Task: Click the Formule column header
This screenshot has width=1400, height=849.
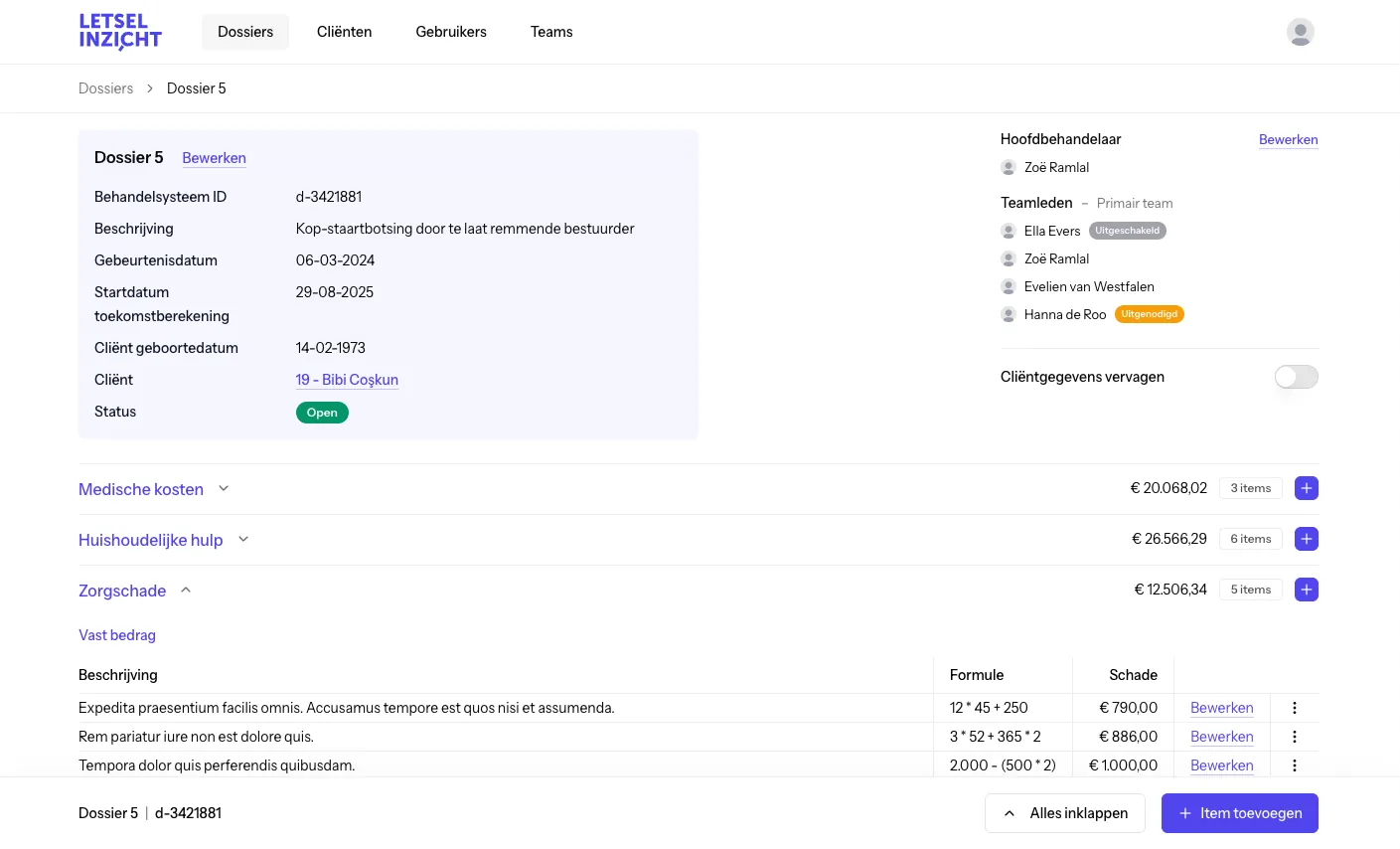Action: tap(977, 675)
